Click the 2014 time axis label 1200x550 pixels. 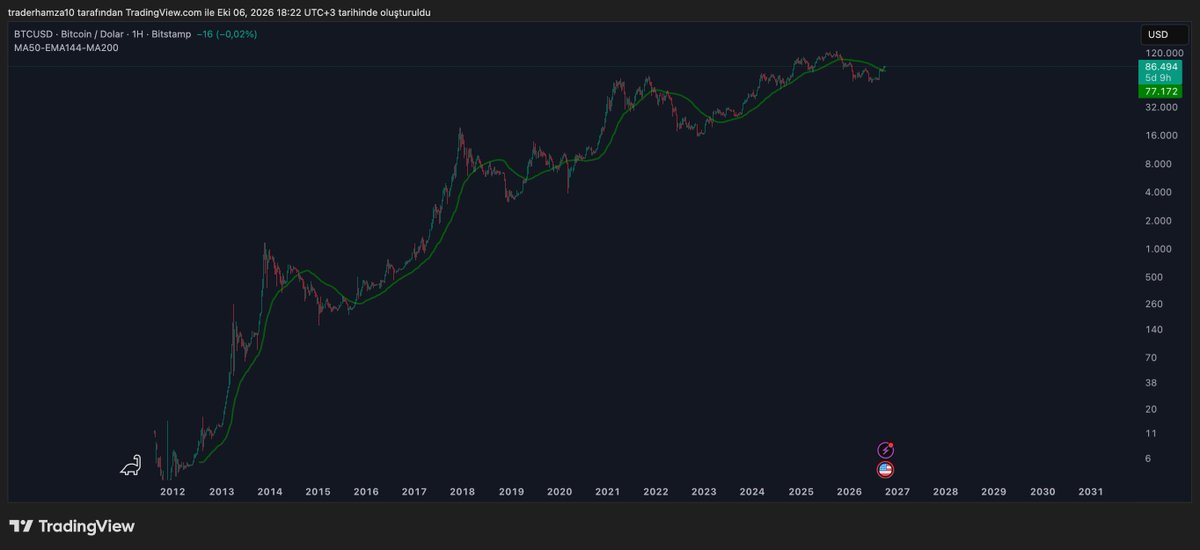pos(269,492)
